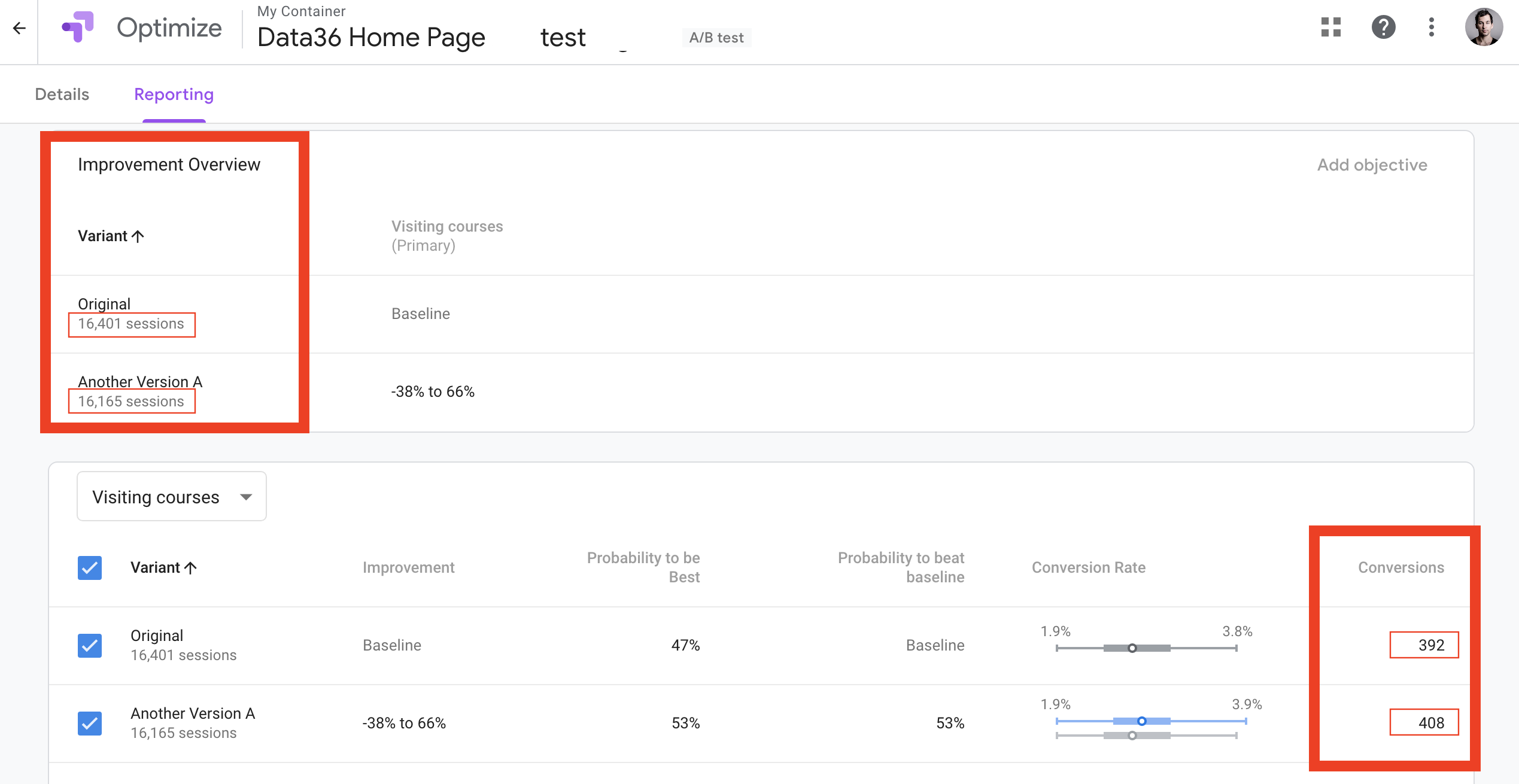Click the grid/apps icon top right
The height and width of the screenshot is (784, 1519).
(x=1330, y=28)
